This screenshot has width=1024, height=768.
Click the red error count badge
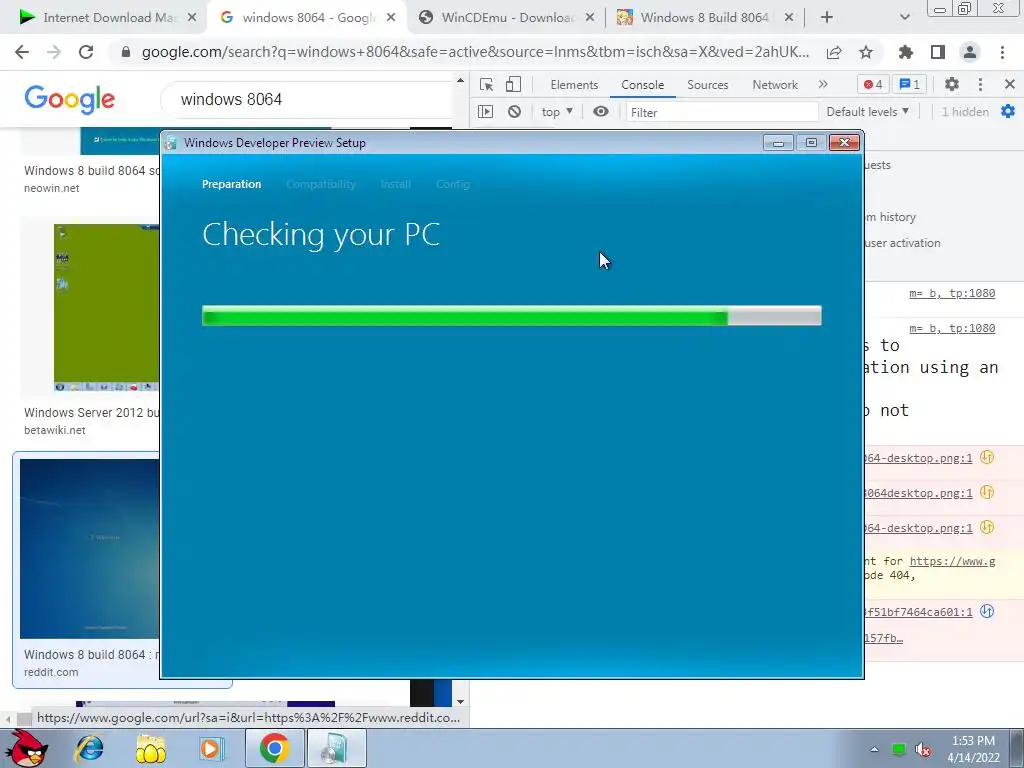[873, 84]
